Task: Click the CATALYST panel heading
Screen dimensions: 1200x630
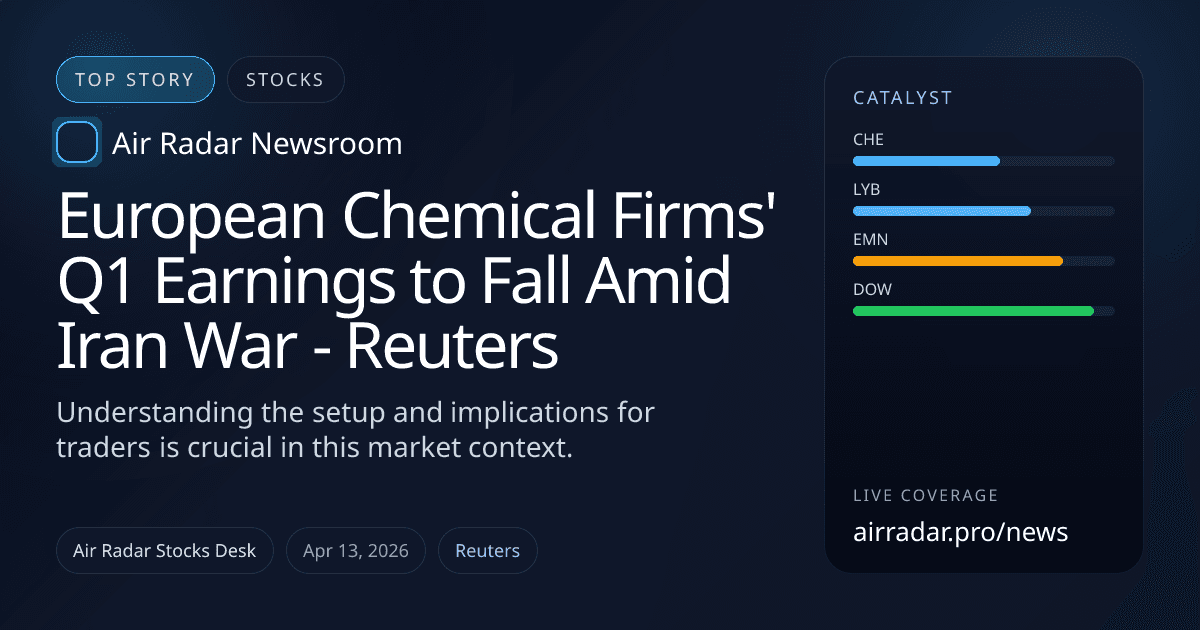Action: pyautogui.click(x=902, y=98)
